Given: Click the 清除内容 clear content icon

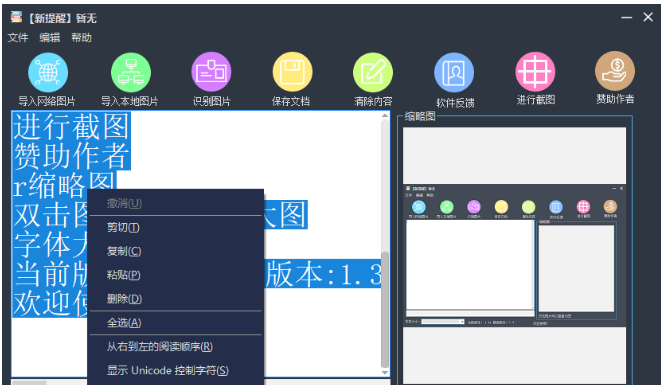Looking at the screenshot, I should pyautogui.click(x=373, y=72).
